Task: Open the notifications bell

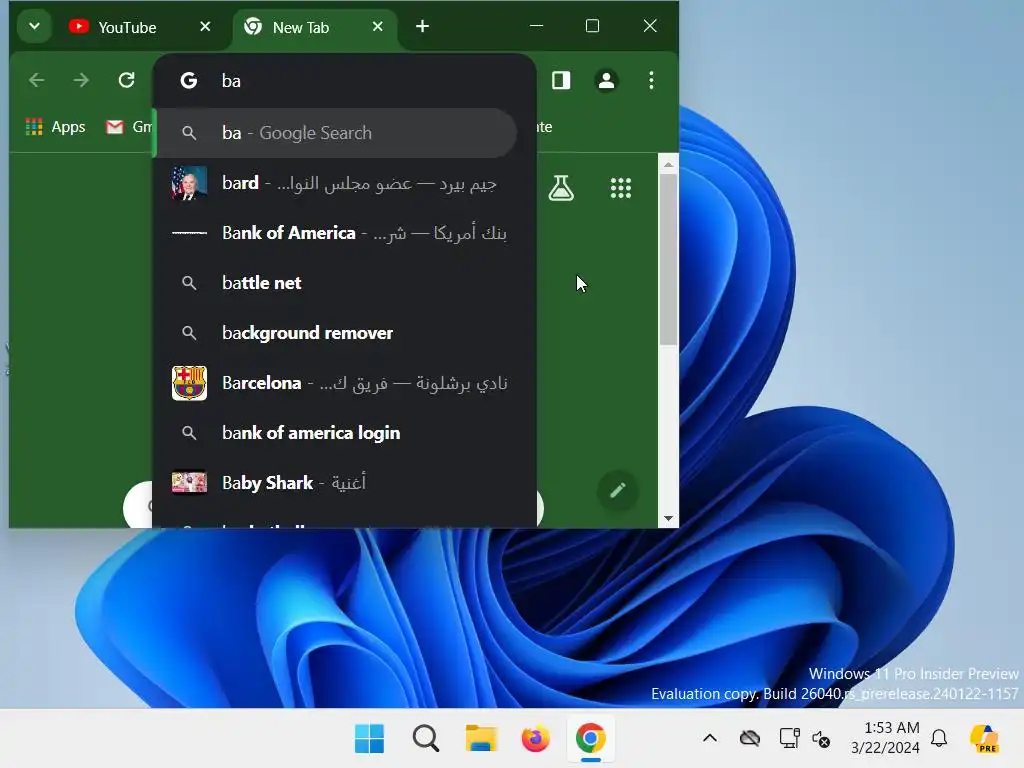Action: (x=939, y=739)
